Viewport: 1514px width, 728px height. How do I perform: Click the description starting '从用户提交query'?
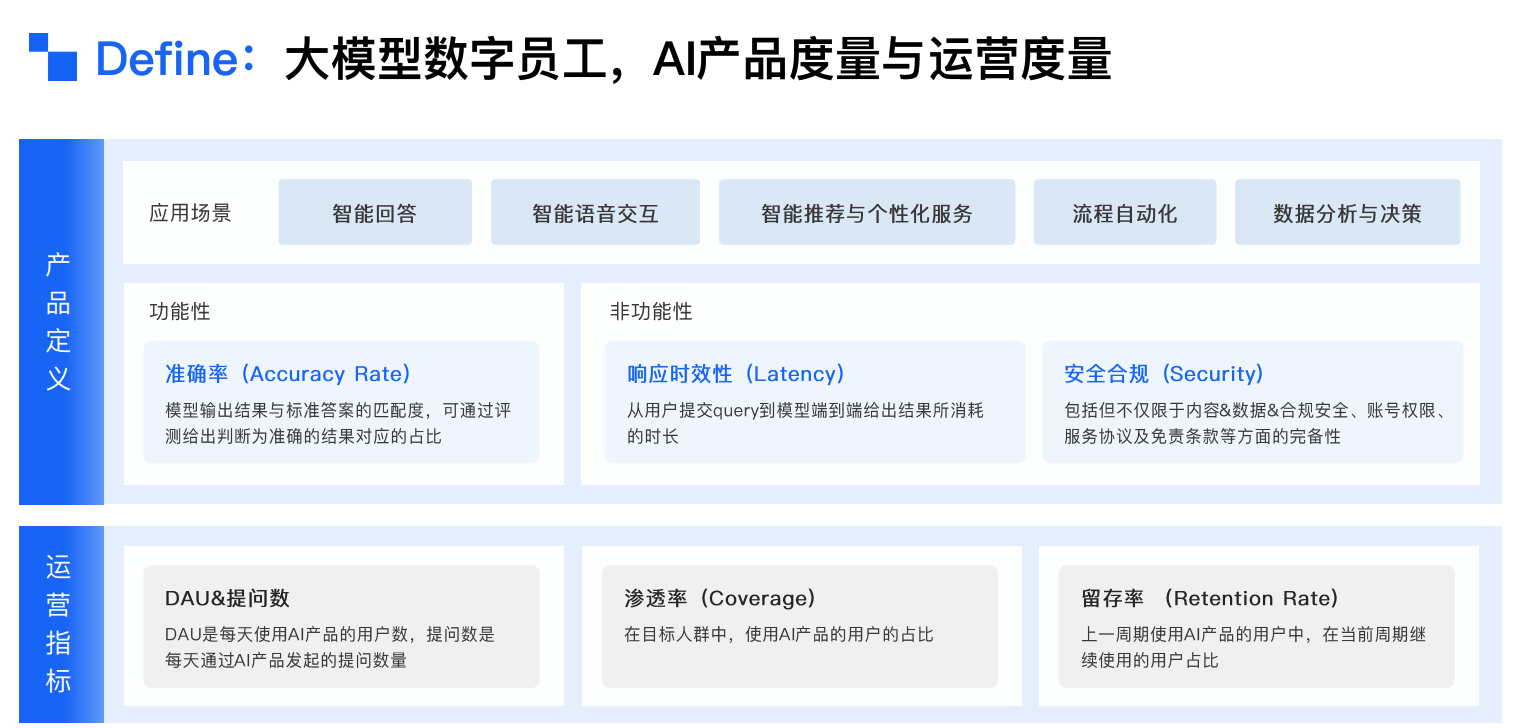pyautogui.click(x=805, y=423)
